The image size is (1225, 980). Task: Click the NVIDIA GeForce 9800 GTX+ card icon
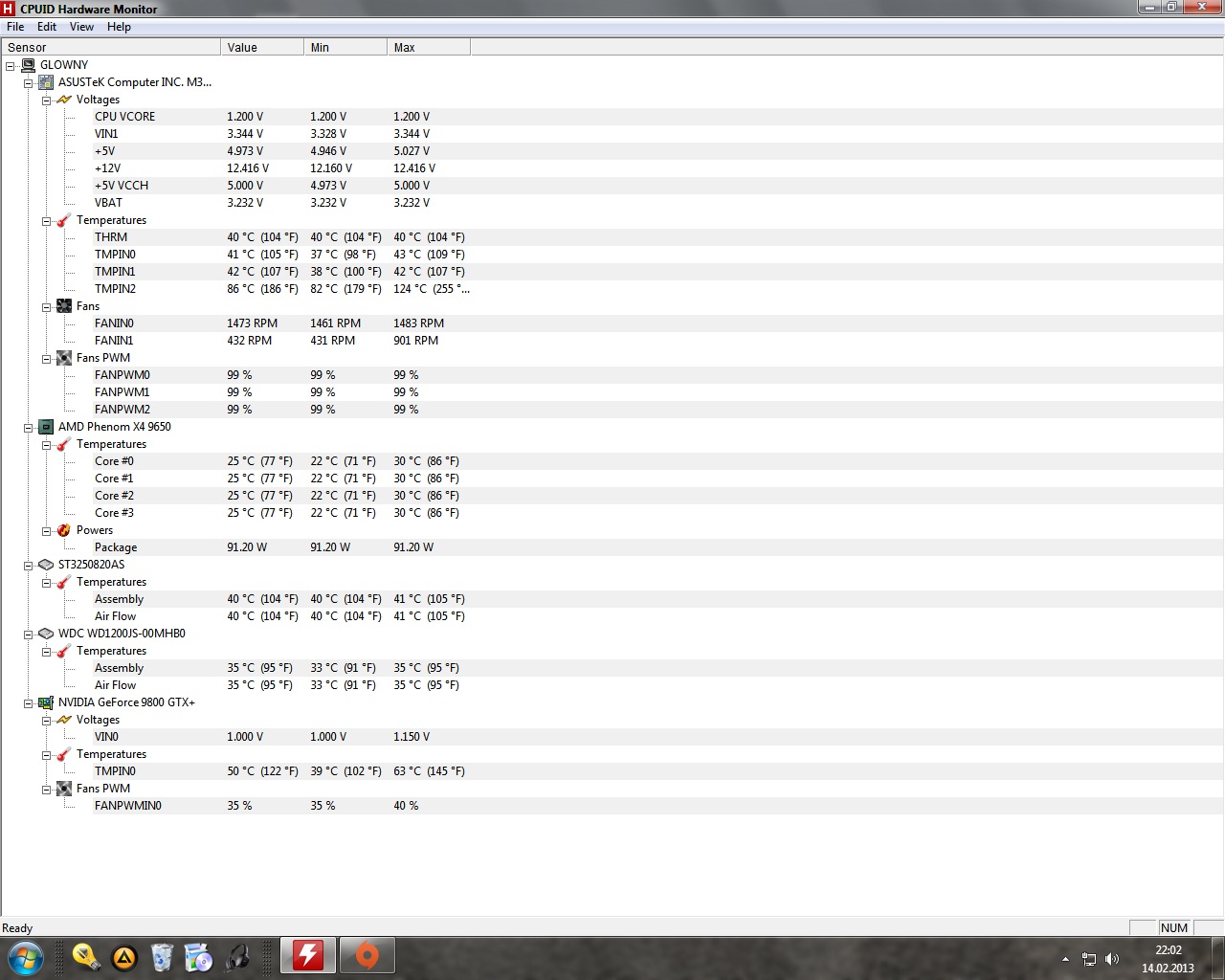click(x=46, y=702)
